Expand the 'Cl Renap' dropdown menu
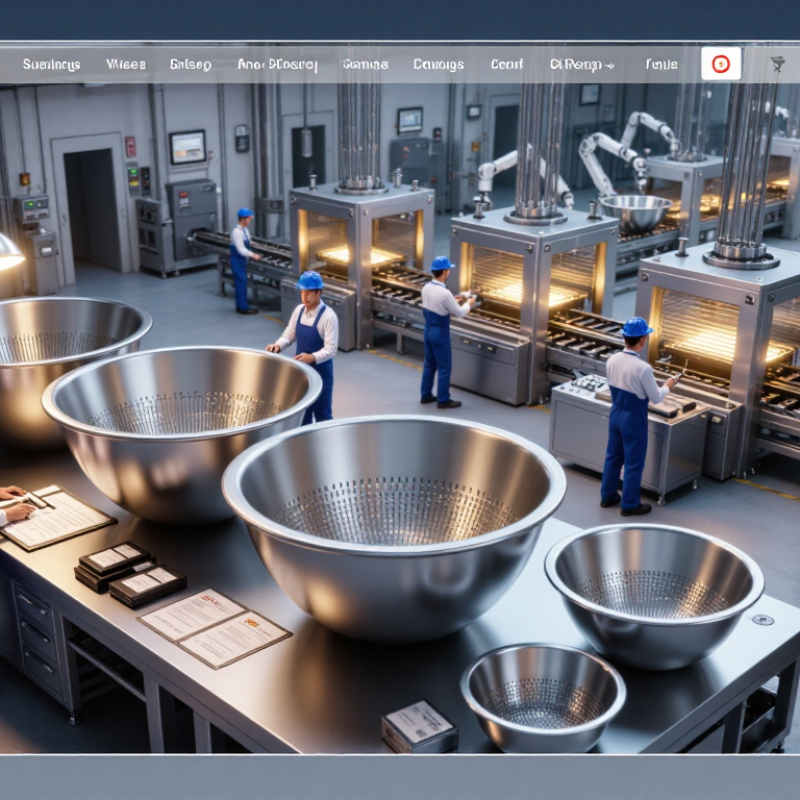Viewport: 800px width, 800px height. 582,65
